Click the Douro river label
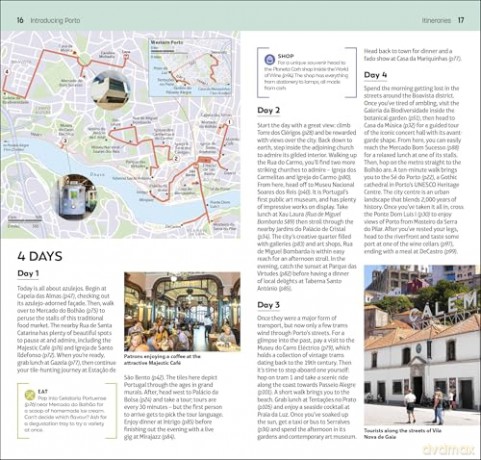Viewport: 481px width, 460px height. click(x=97, y=174)
